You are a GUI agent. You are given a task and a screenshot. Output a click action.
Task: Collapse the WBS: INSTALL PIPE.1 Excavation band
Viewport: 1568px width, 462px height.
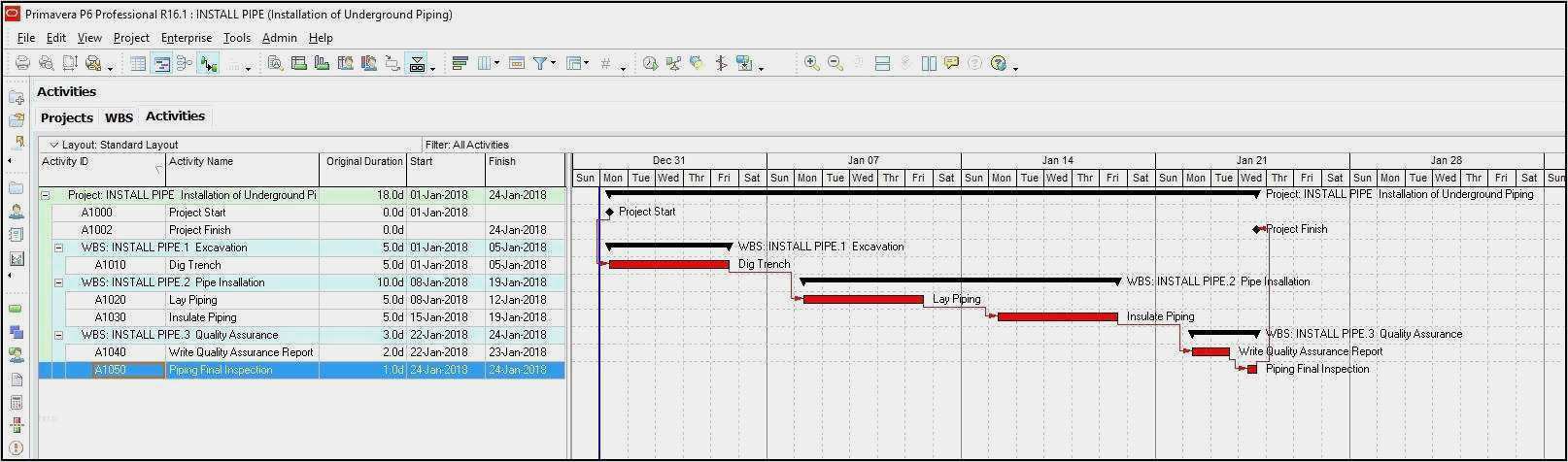58,247
